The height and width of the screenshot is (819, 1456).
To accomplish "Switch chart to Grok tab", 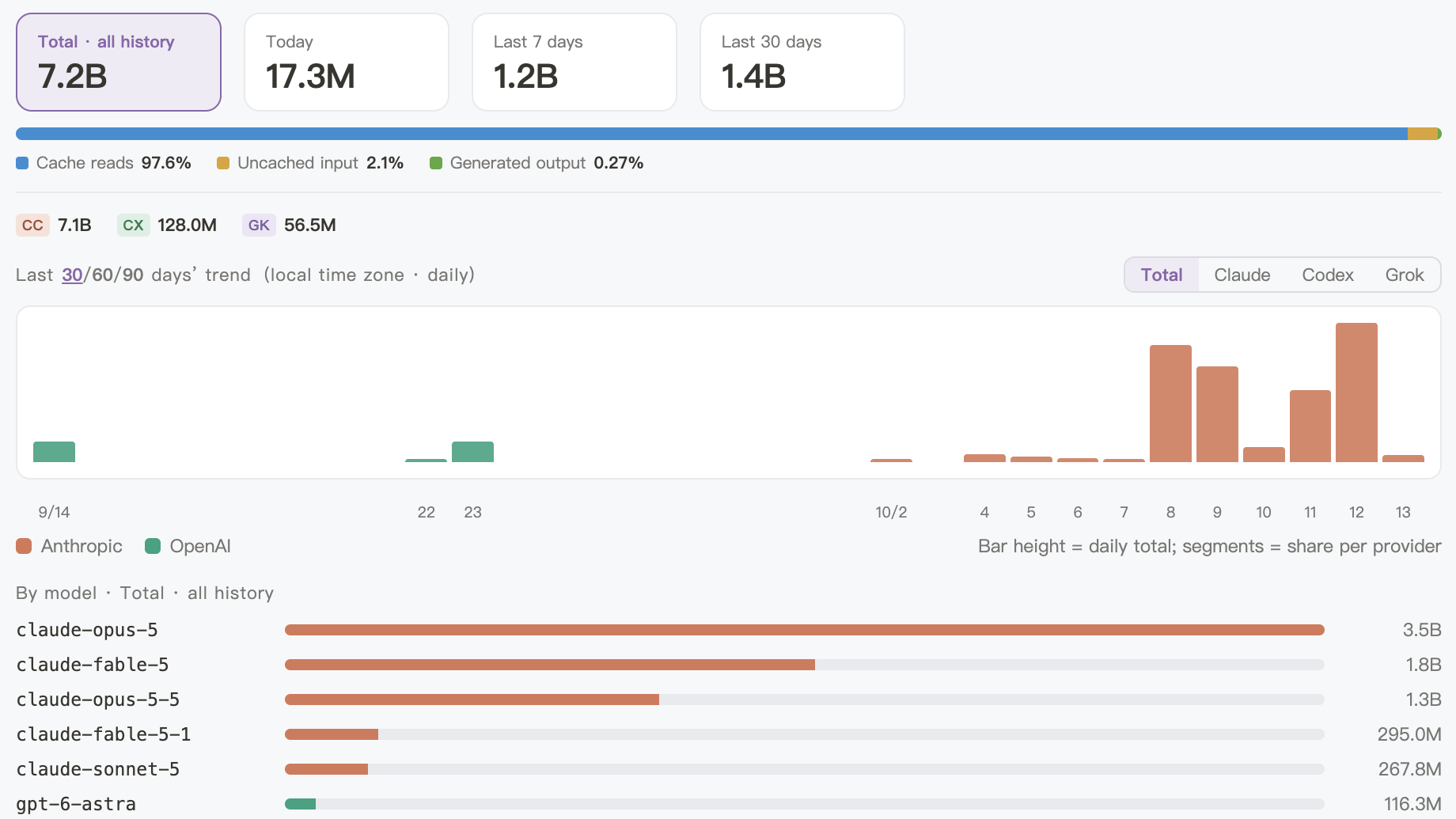I will click(x=1405, y=275).
